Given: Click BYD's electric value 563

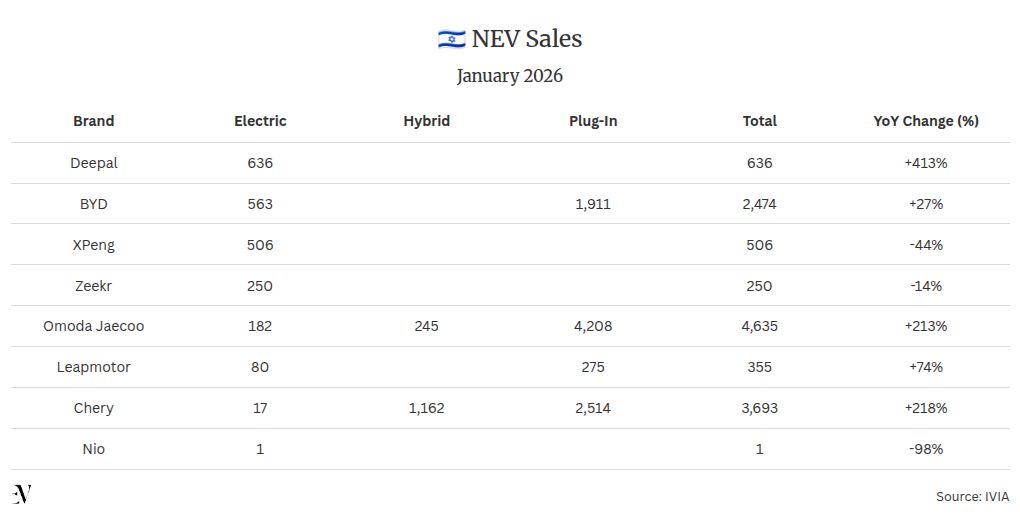Looking at the screenshot, I should [x=260, y=204].
